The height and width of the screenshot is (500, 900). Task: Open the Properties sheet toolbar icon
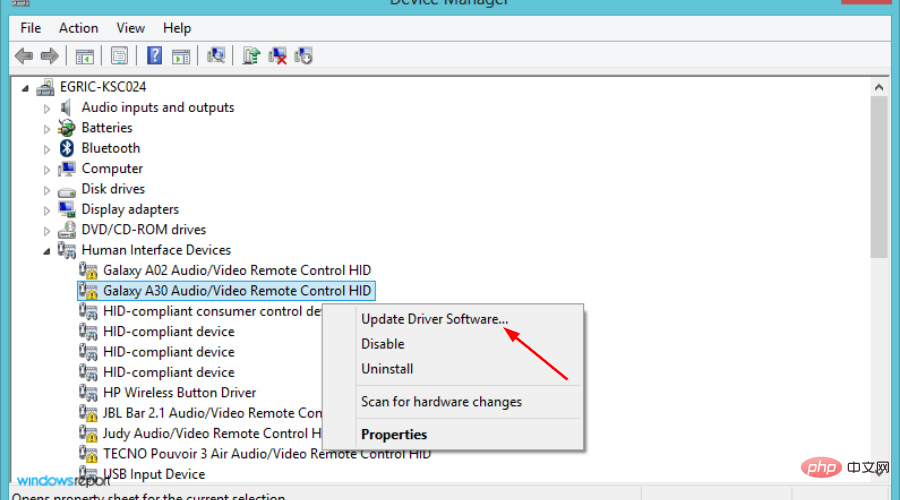click(119, 56)
